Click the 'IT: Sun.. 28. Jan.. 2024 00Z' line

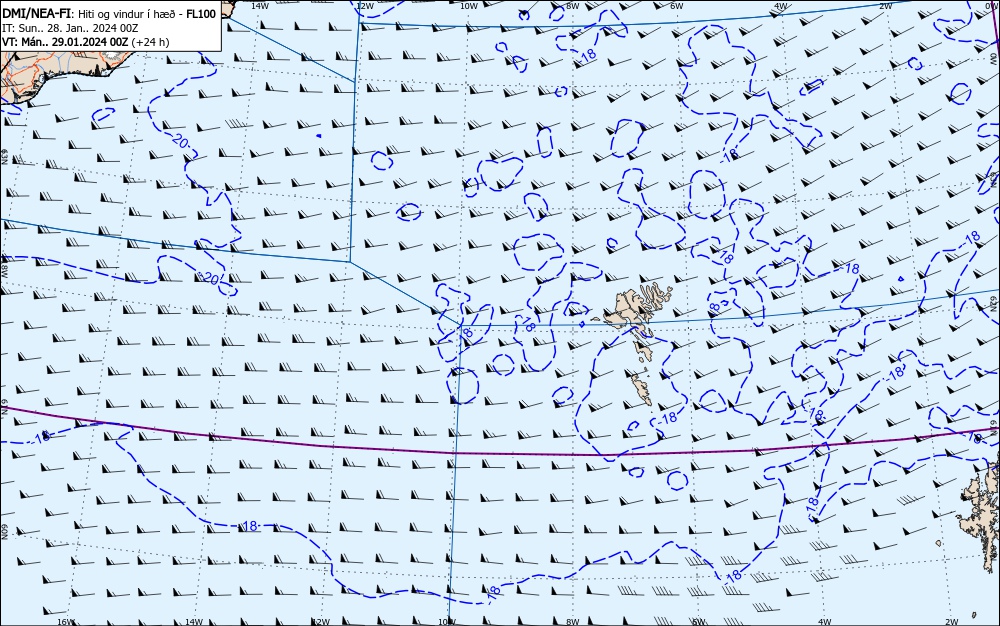click(70, 28)
